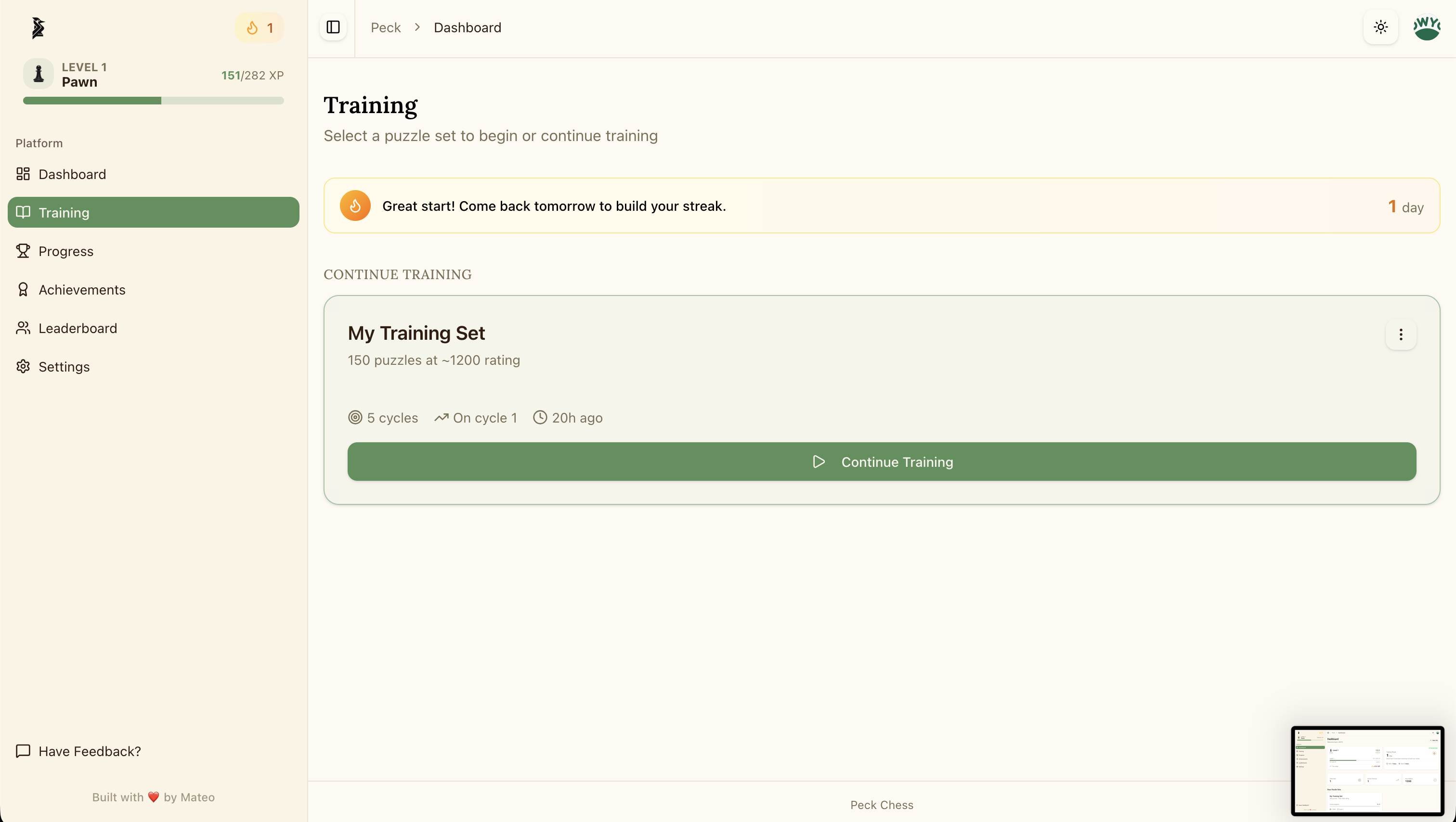Image resolution: width=1456 pixels, height=822 pixels.
Task: Click Have Feedback? chat link
Action: tap(89, 751)
